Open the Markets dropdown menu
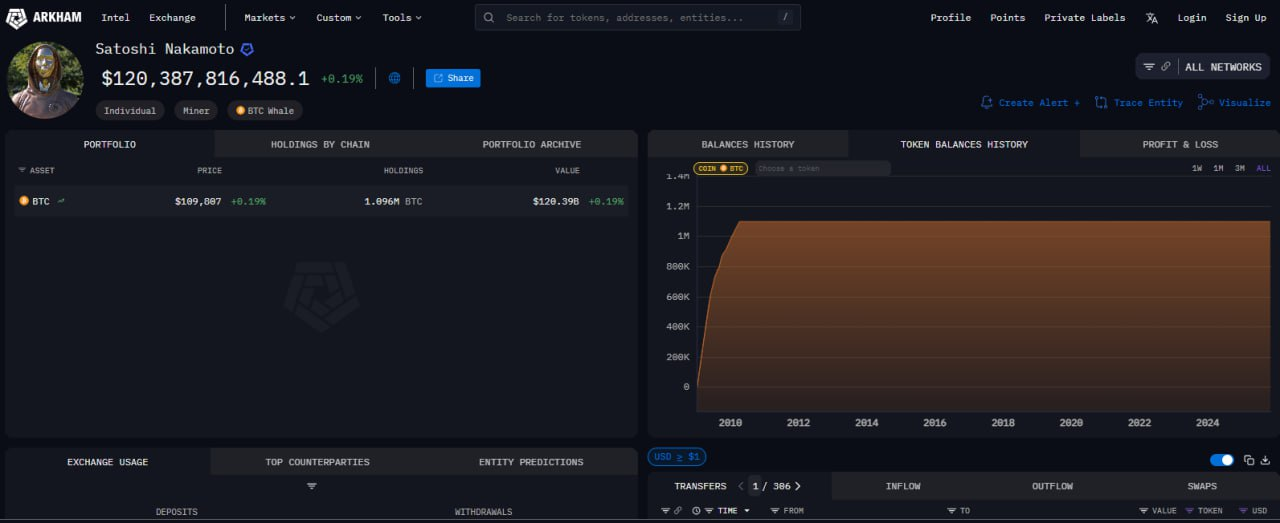 click(270, 18)
